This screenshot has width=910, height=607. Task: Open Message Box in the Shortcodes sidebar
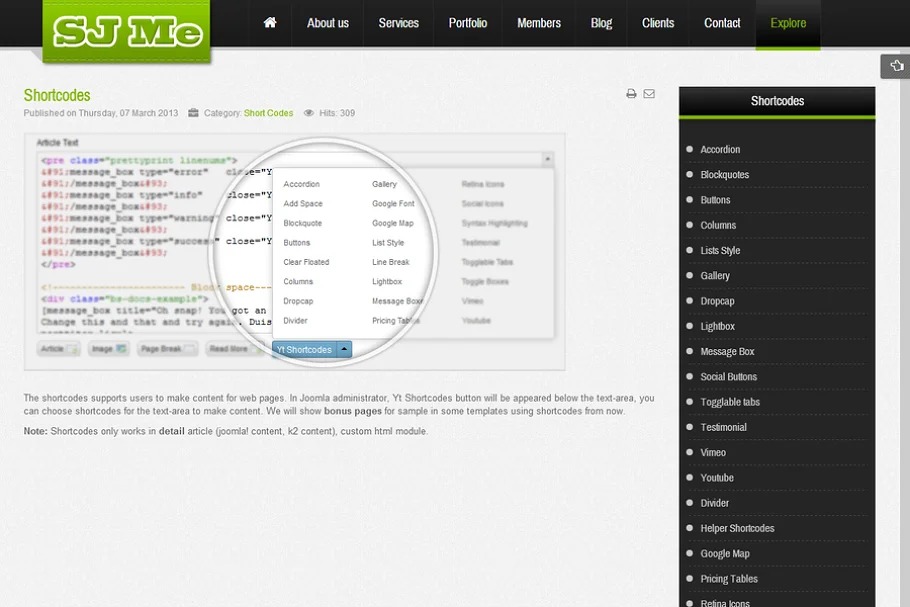pyautogui.click(x=727, y=352)
